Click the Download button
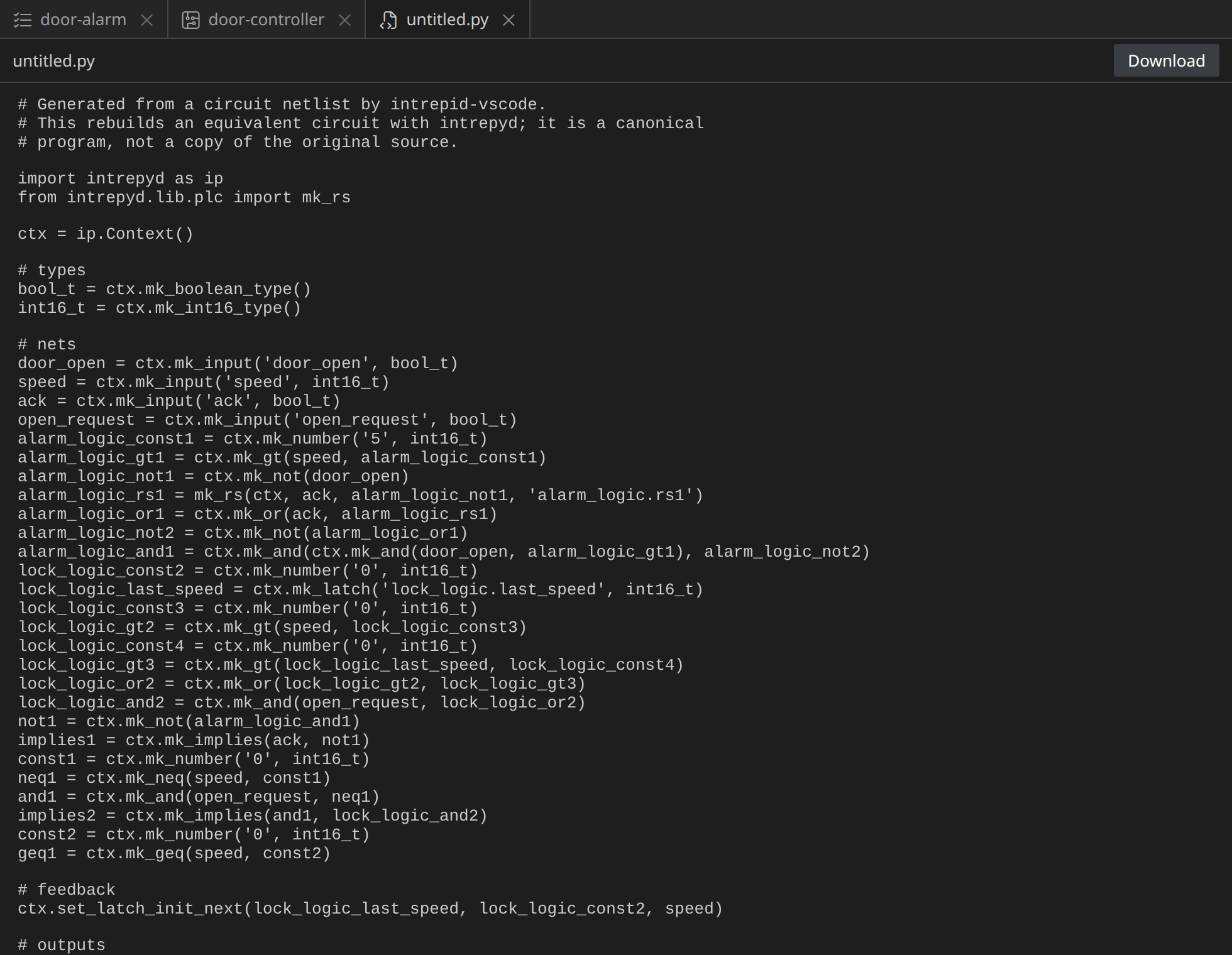The width and height of the screenshot is (1232, 955). [x=1166, y=60]
